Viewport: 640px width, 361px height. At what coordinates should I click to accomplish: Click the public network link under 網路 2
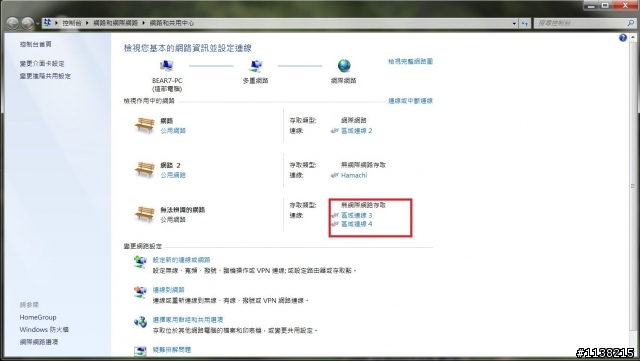pyautogui.click(x=173, y=175)
